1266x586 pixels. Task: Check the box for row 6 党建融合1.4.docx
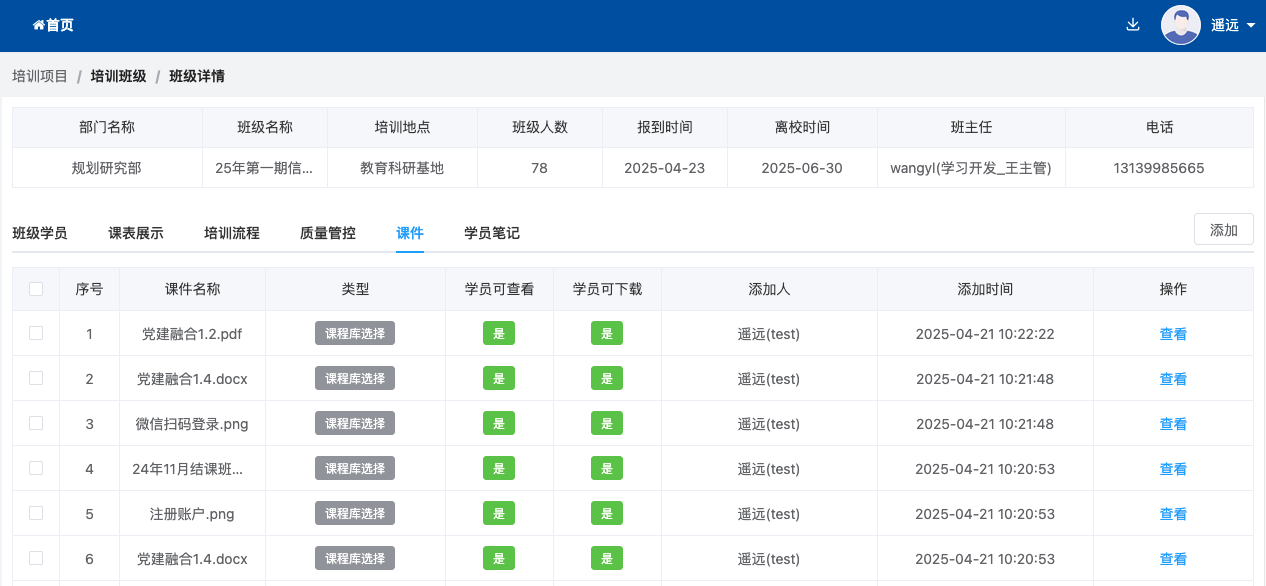tap(36, 558)
